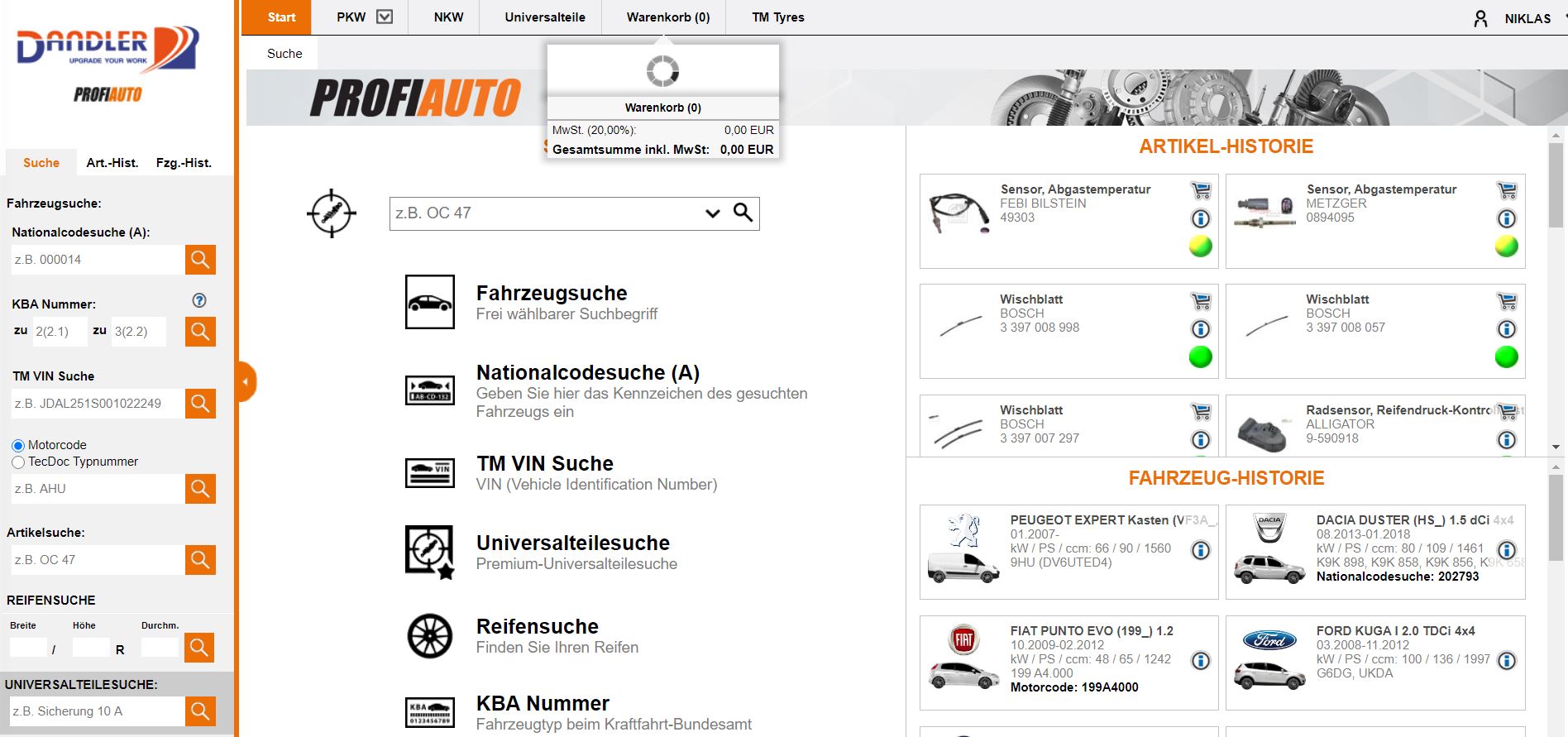Click green availability dot for BOSCH 3 397 008 998
The width and height of the screenshot is (1568, 737).
pos(1201,357)
